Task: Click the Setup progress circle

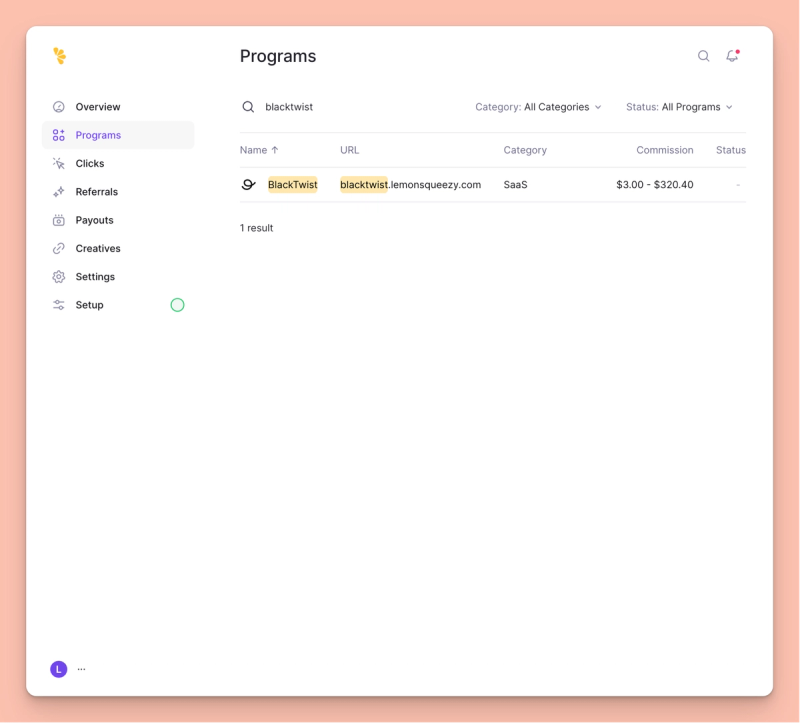Action: (x=177, y=305)
